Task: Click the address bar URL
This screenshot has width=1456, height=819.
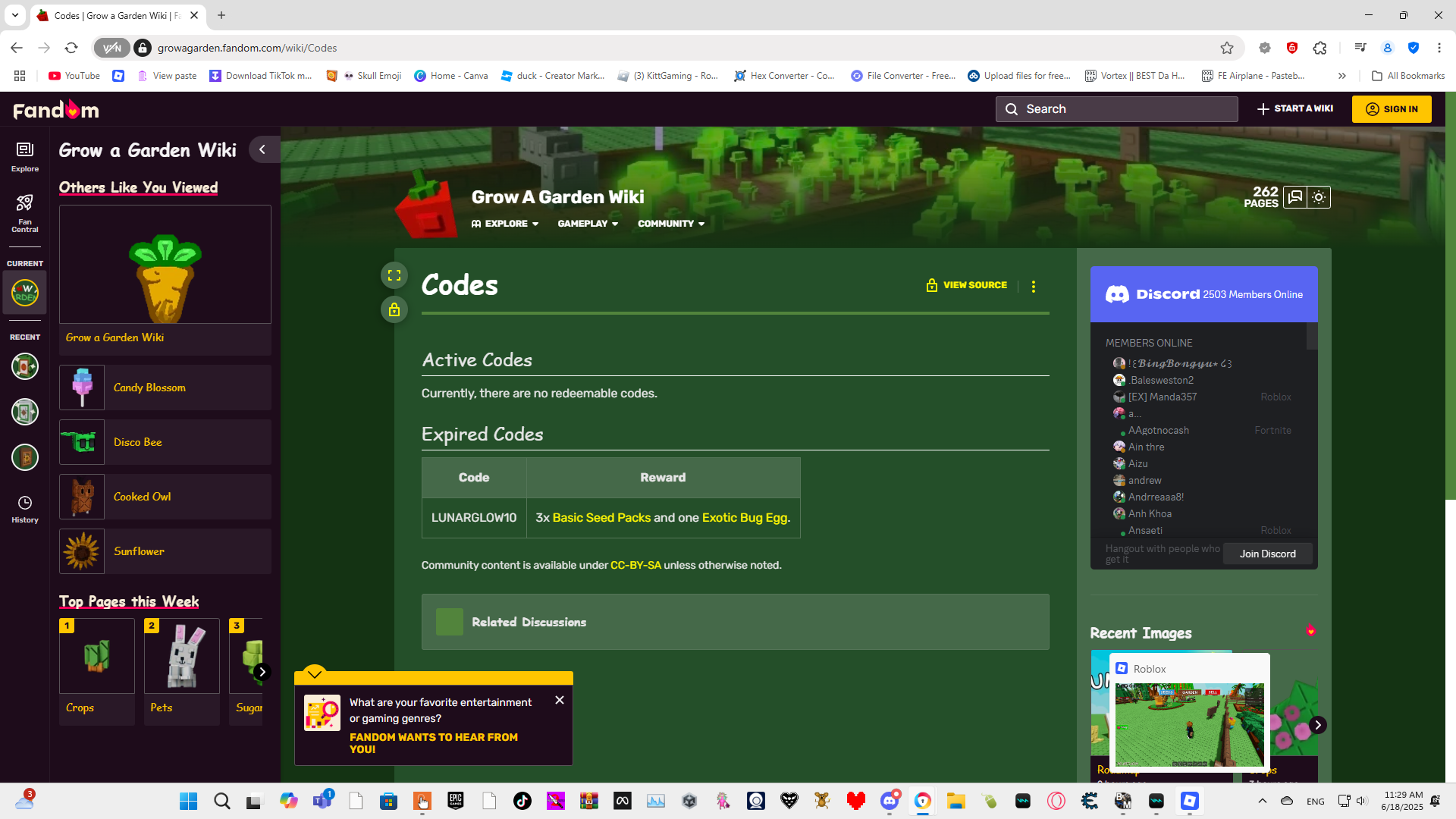Action: (x=247, y=48)
